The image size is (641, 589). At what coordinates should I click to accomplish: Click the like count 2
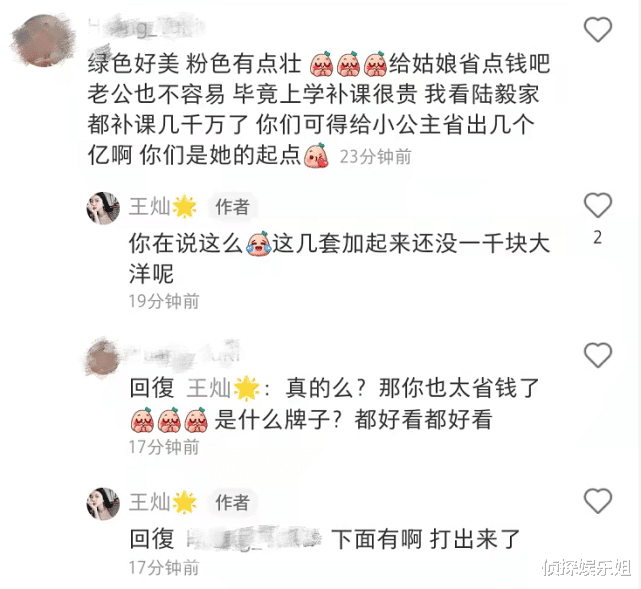[x=598, y=237]
